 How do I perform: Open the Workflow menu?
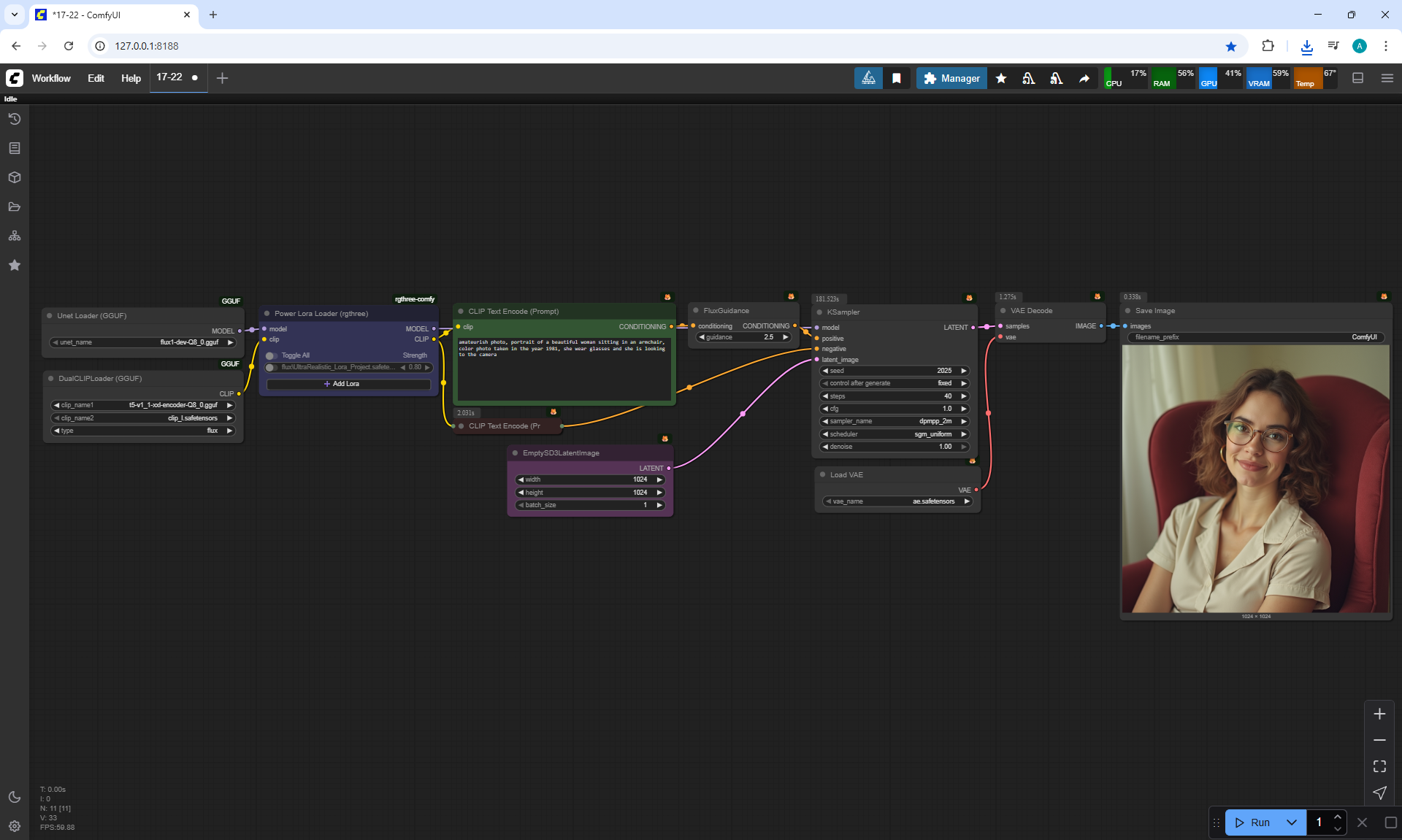pyautogui.click(x=51, y=78)
